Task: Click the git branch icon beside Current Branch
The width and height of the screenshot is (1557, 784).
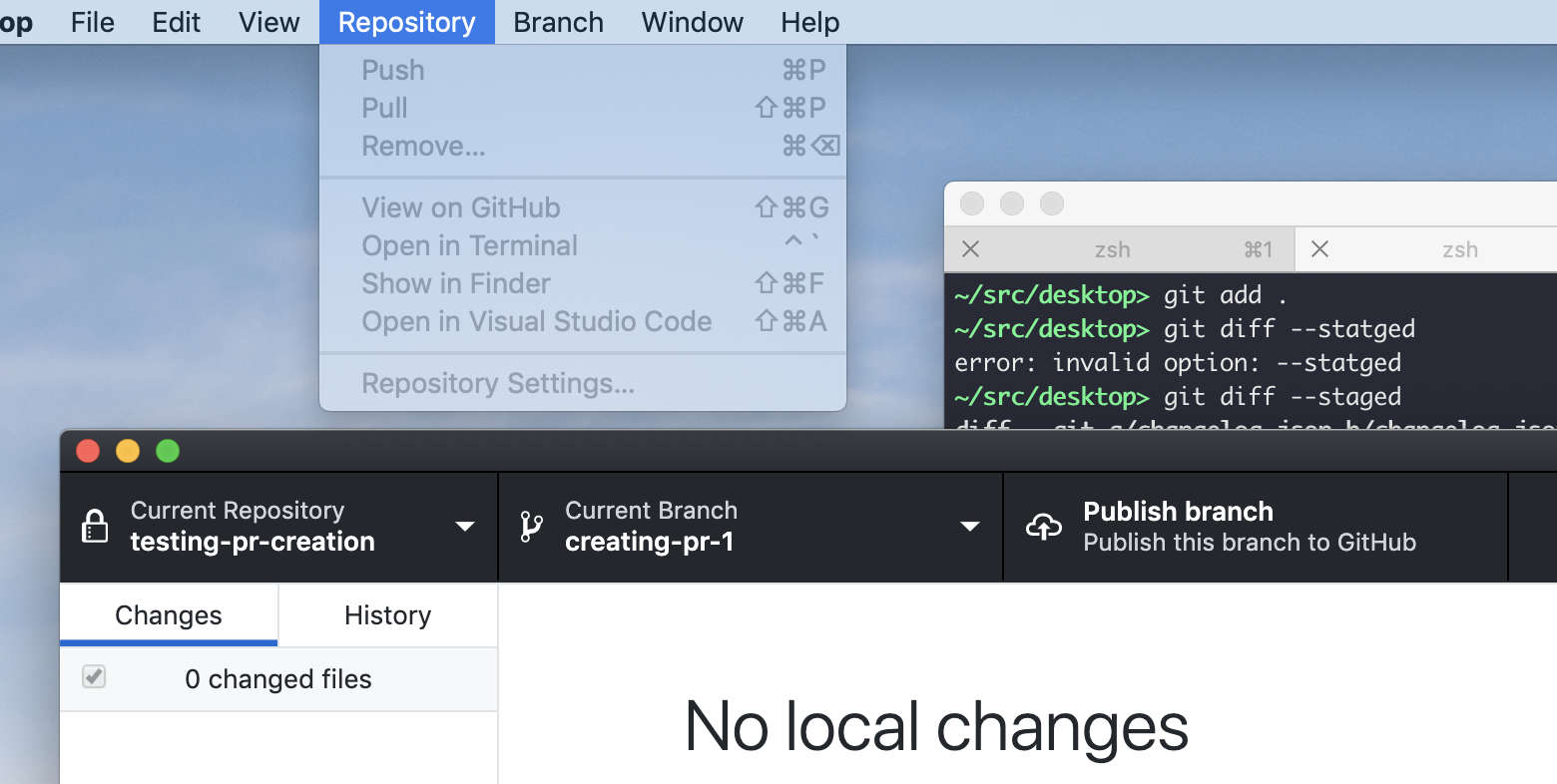Action: [532, 526]
